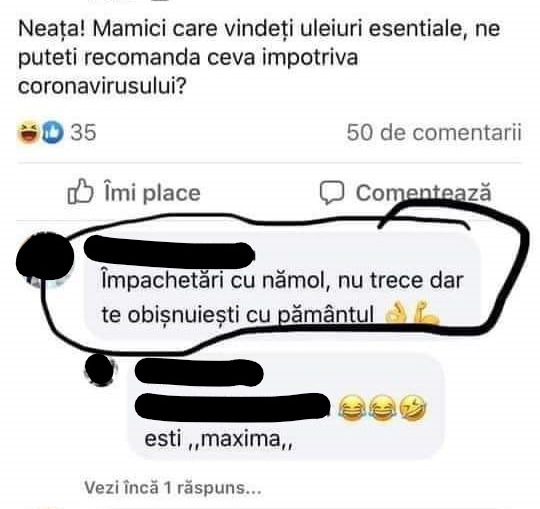Select the esti maxima reply bubble
Viewport: 540px width, 509px height.
(286, 407)
